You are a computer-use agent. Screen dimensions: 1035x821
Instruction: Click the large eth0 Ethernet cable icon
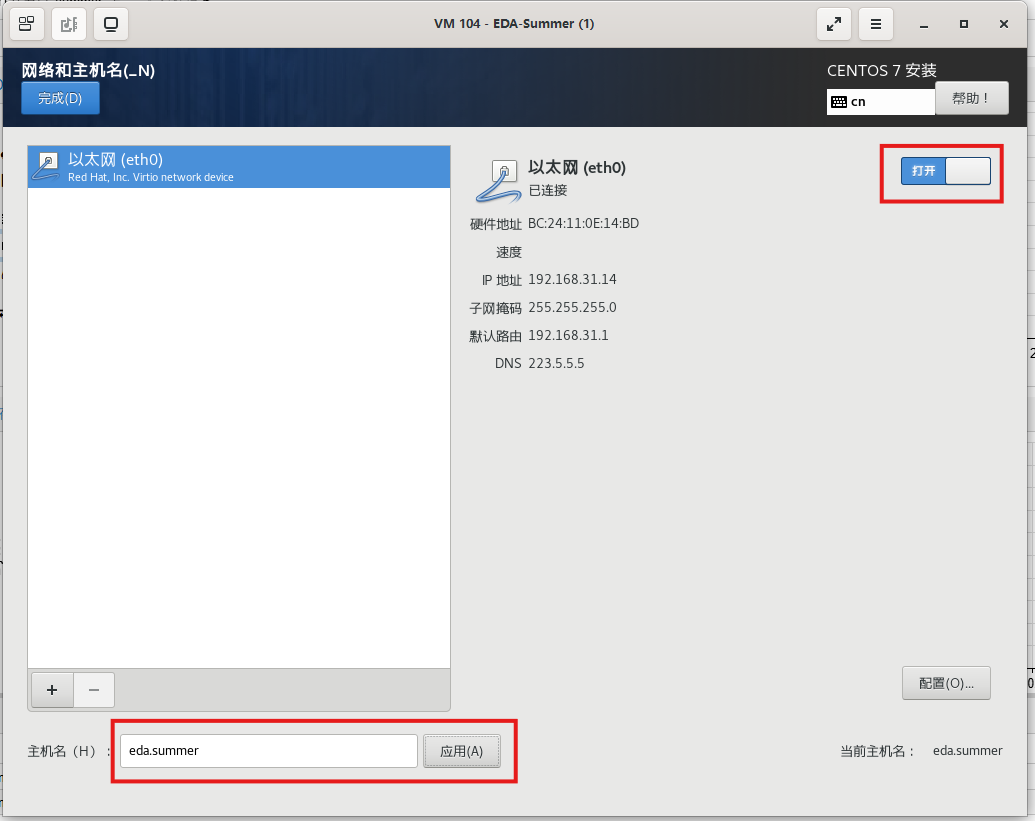pos(497,179)
